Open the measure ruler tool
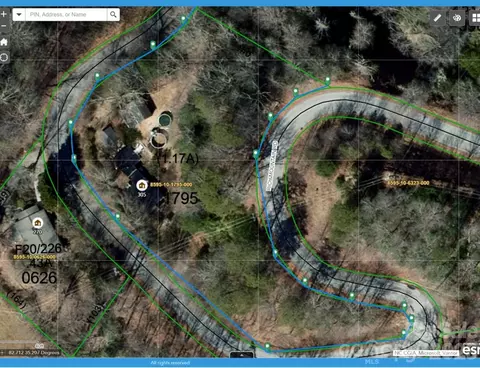The image size is (480, 368). (x=437, y=18)
